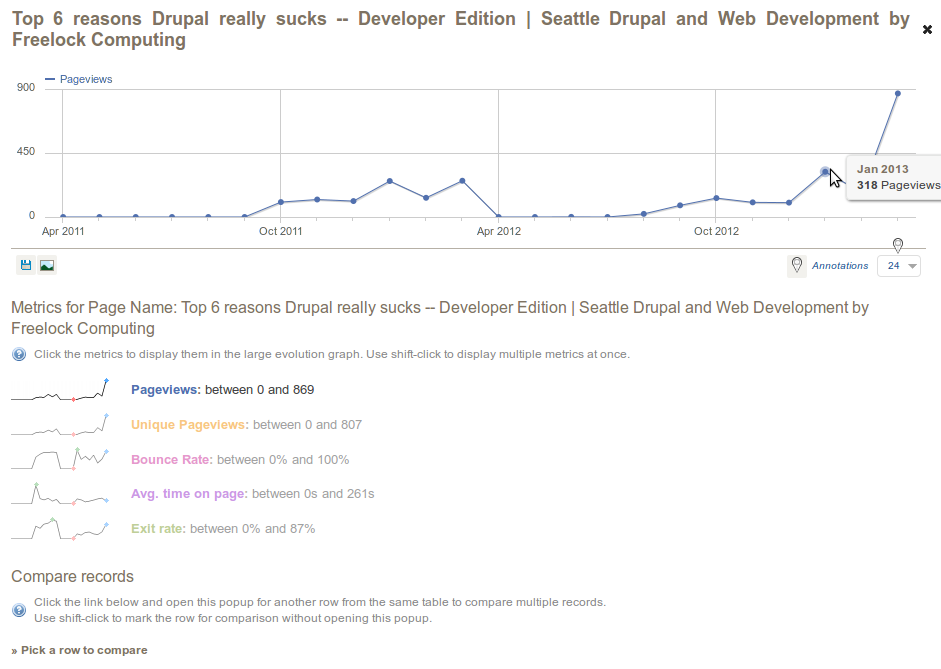Click the Unique Pageviews sparkline

(x=60, y=425)
